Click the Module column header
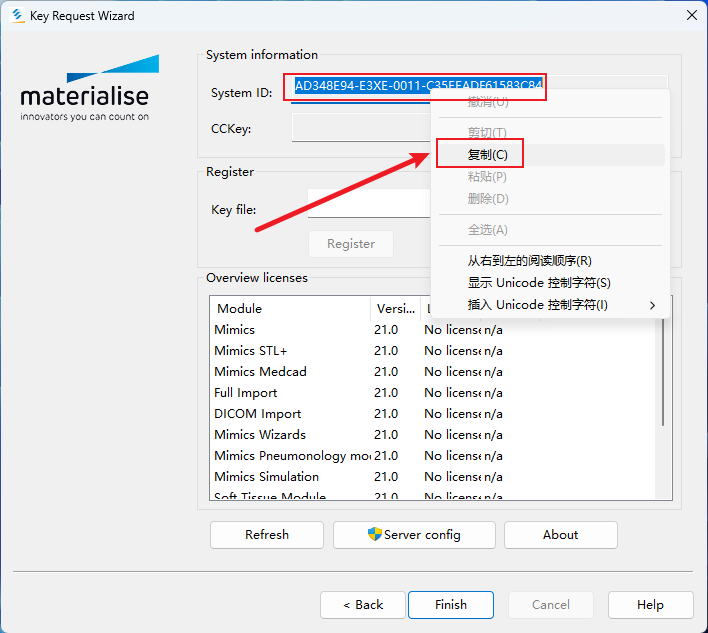The height and width of the screenshot is (633, 708). [x=290, y=308]
